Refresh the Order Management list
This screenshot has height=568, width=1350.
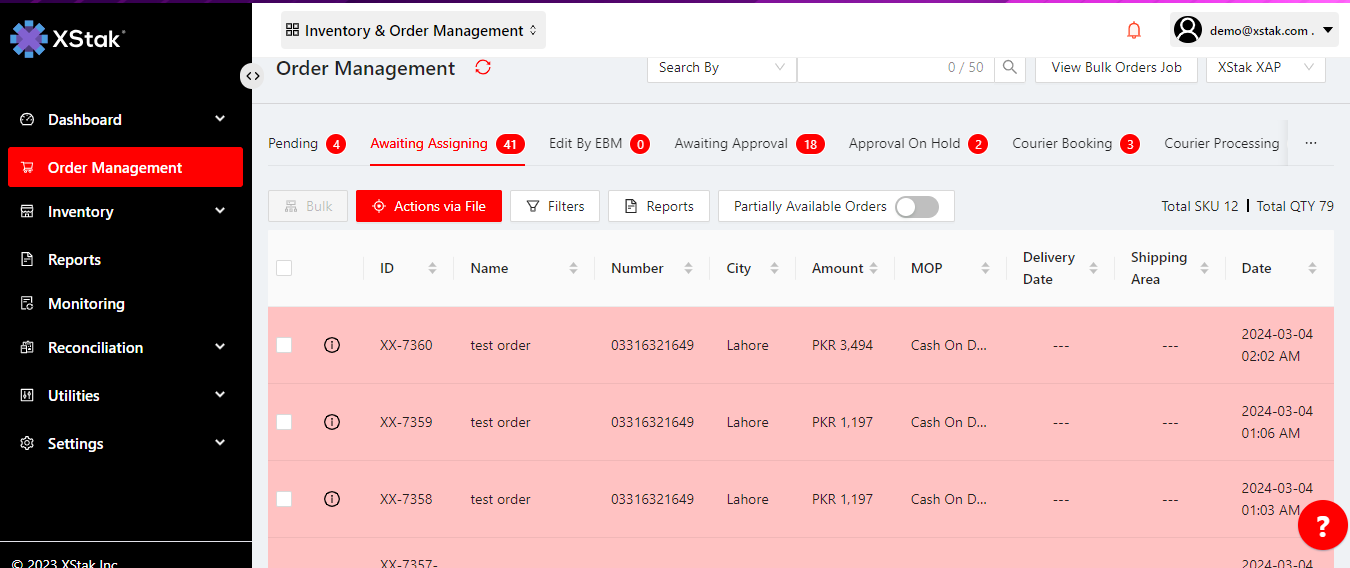coord(483,67)
